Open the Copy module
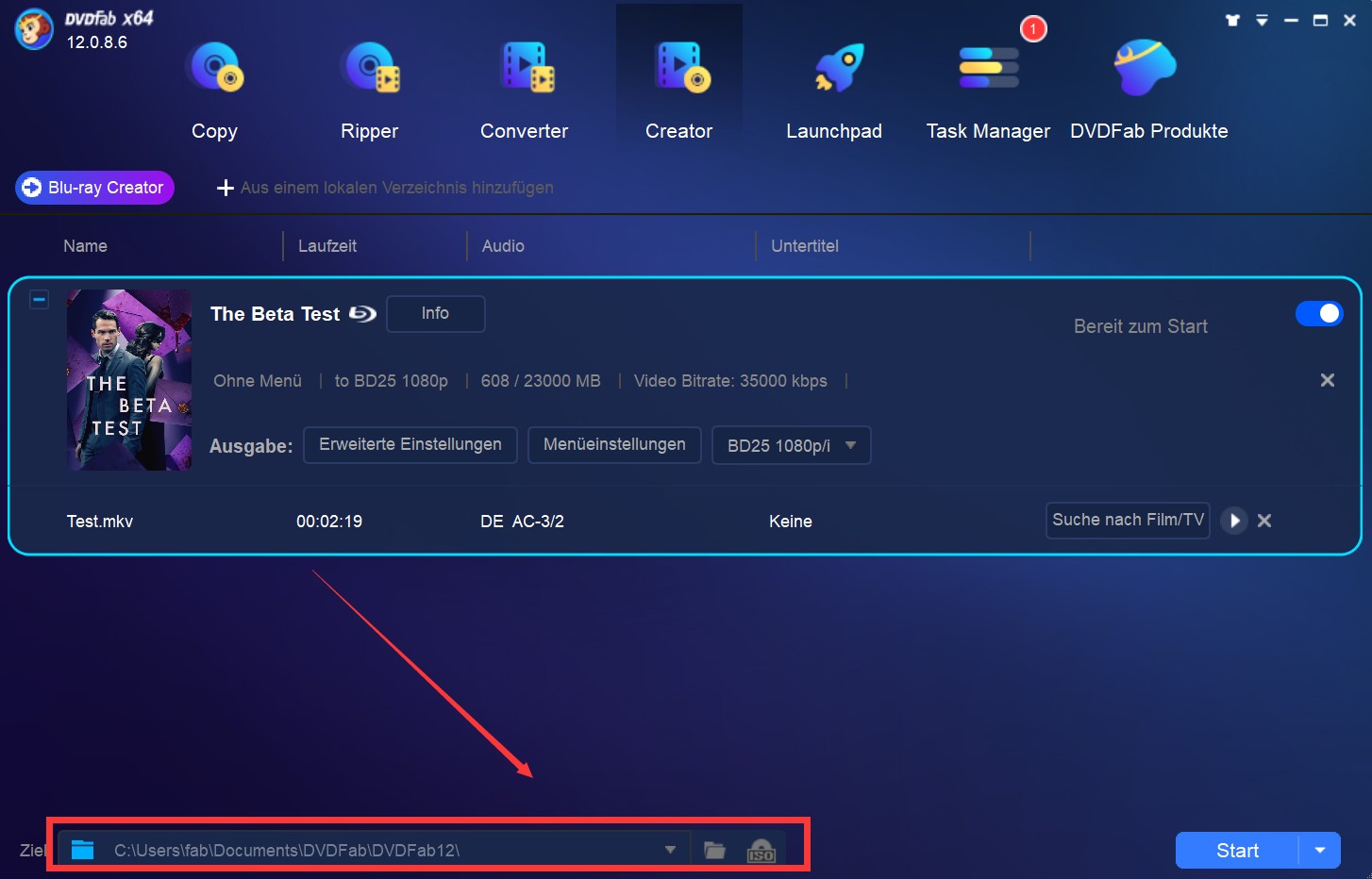 (x=214, y=91)
